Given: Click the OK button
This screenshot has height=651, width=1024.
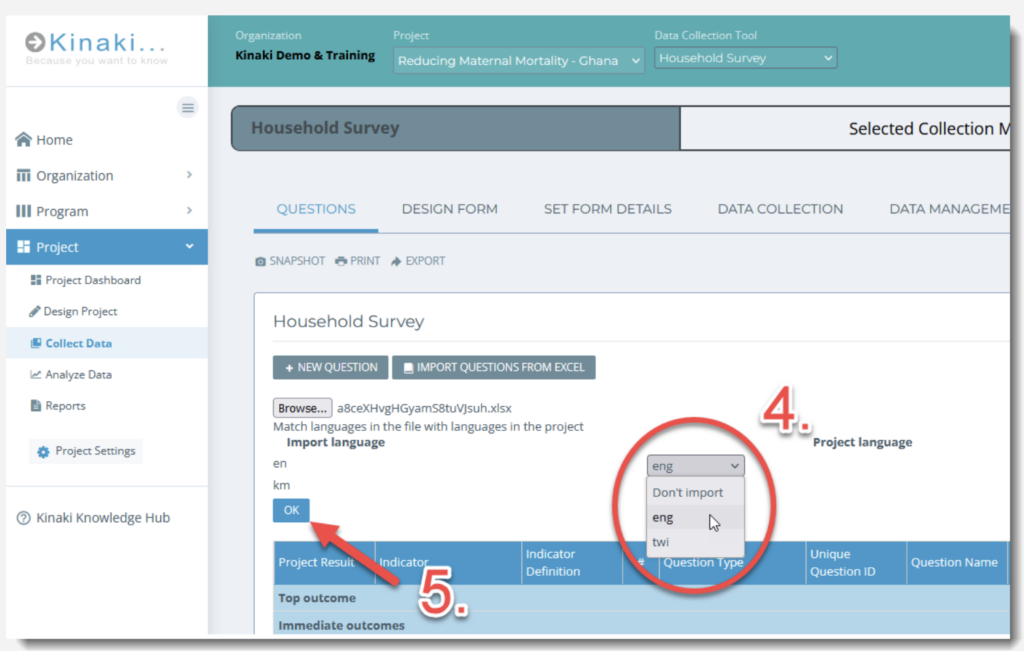Looking at the screenshot, I should [291, 510].
